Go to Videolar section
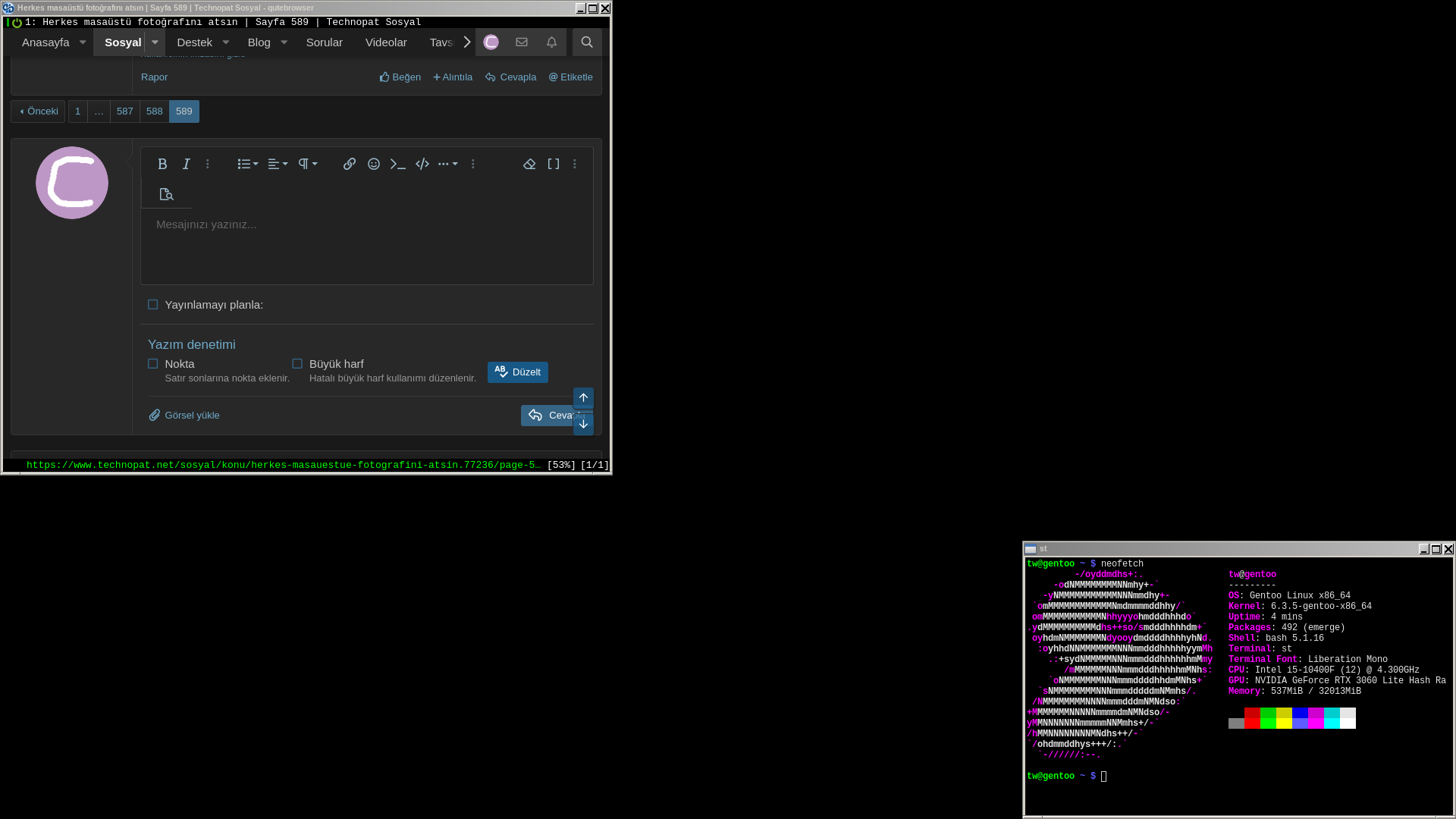 tap(386, 42)
